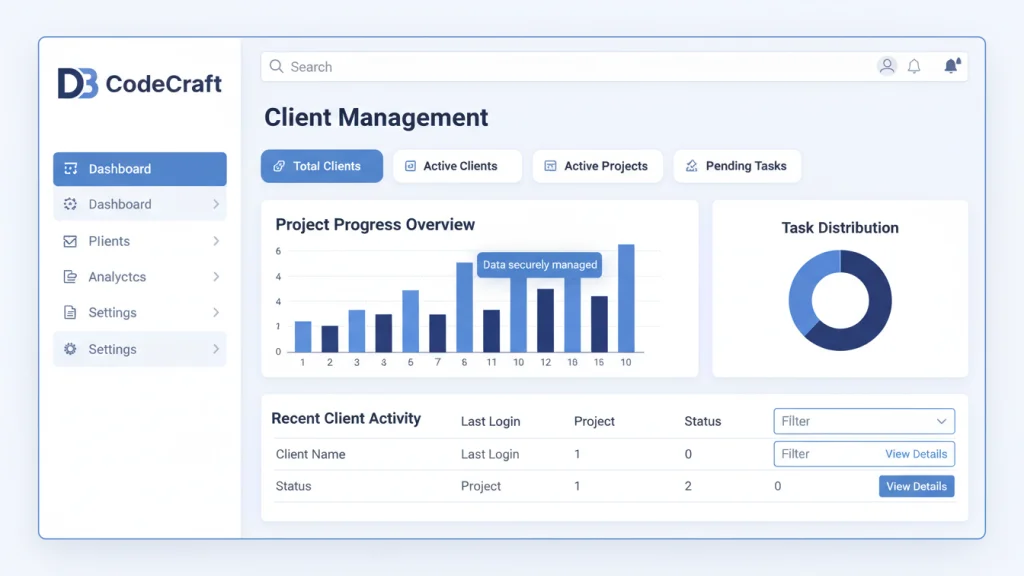This screenshot has width=1024, height=576.
Task: Click the Data securely managed tooltip
Action: pyautogui.click(x=539, y=264)
